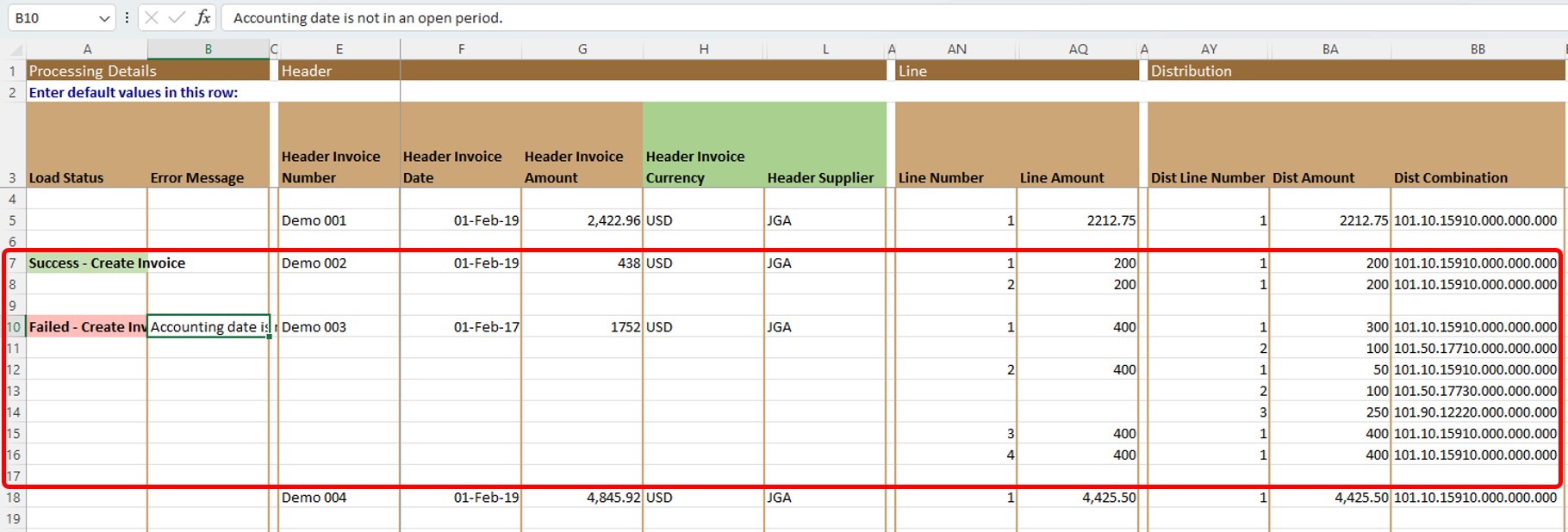Click the 101.50.17730.000.000.000 combination cell

coord(1476,391)
